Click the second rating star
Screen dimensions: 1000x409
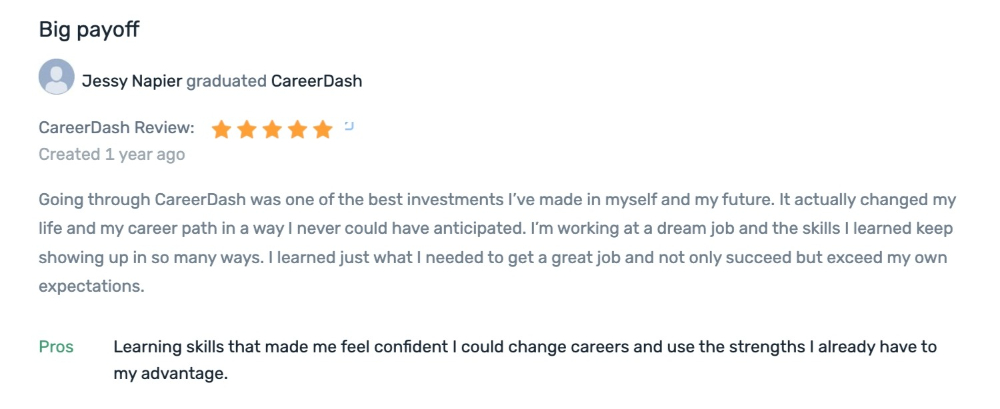[x=247, y=130]
